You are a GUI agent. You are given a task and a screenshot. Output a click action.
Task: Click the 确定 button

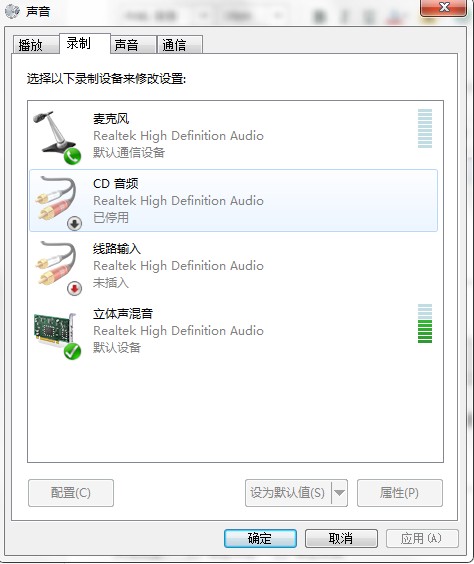coord(260,538)
